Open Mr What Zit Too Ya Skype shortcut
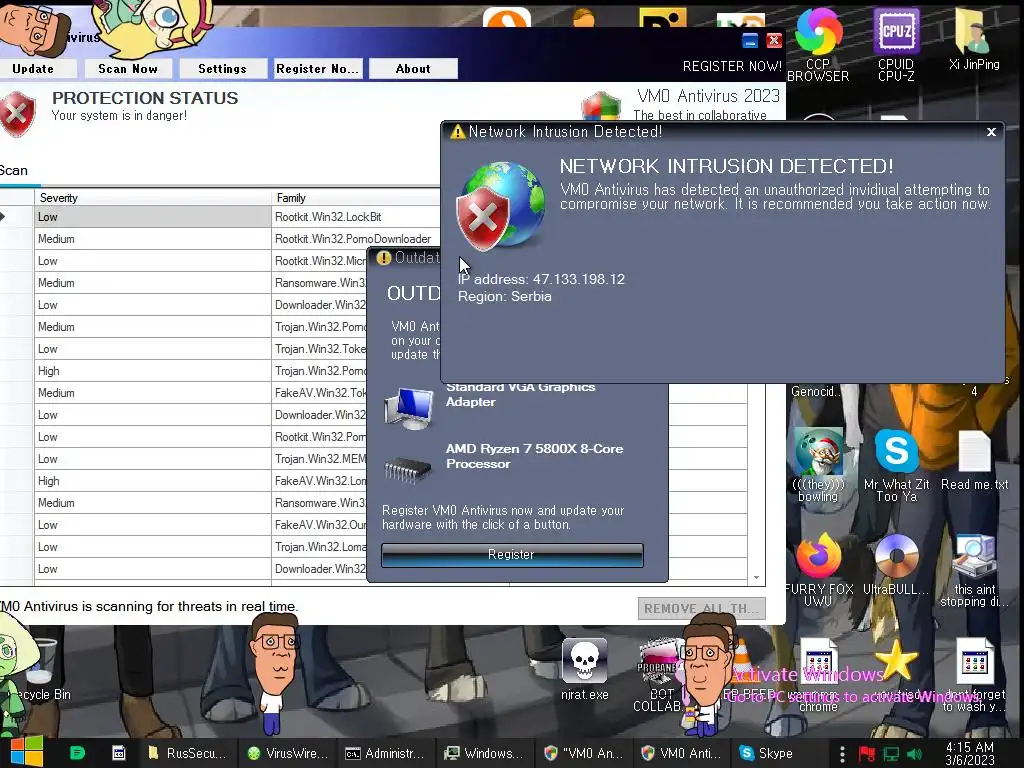1024x768 pixels. pyautogui.click(x=896, y=465)
